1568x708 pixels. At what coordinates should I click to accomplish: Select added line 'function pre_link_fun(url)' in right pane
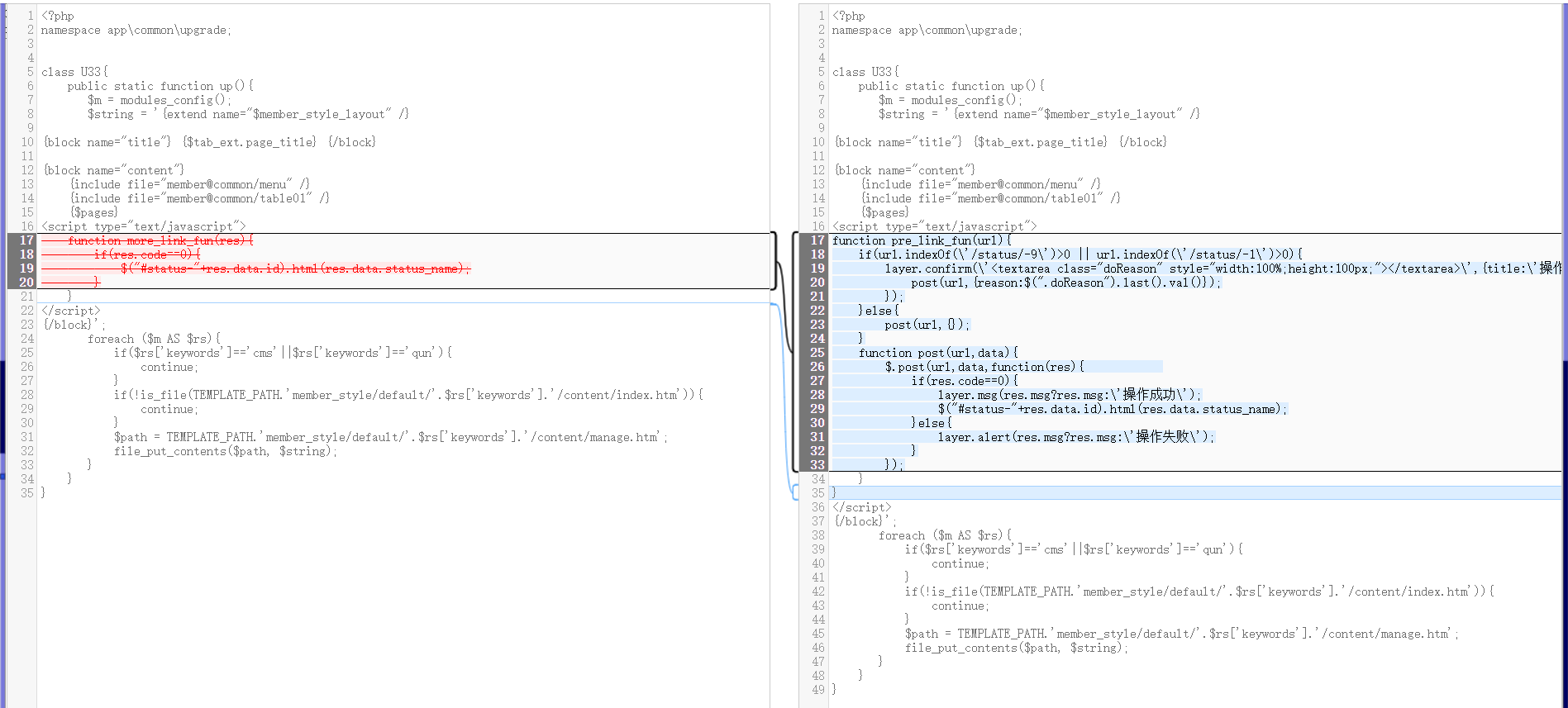(921, 240)
